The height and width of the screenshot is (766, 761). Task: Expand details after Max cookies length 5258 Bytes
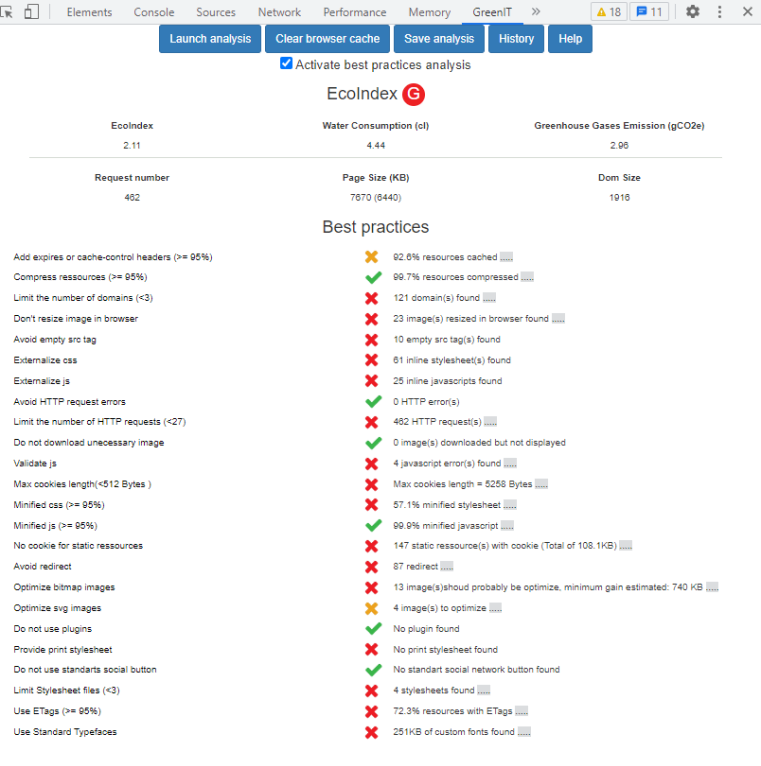pyautogui.click(x=542, y=485)
